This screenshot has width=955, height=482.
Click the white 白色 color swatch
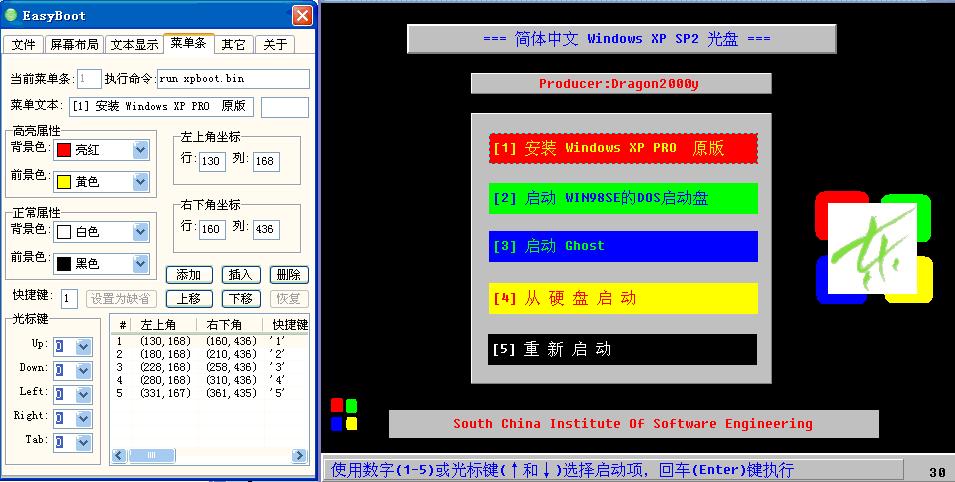tap(64, 232)
